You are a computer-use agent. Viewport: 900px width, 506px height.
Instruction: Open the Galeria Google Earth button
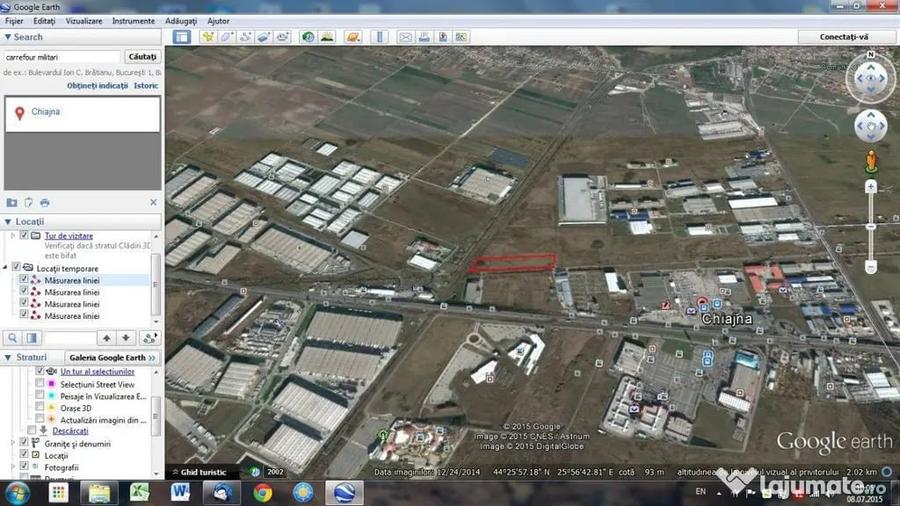click(112, 357)
